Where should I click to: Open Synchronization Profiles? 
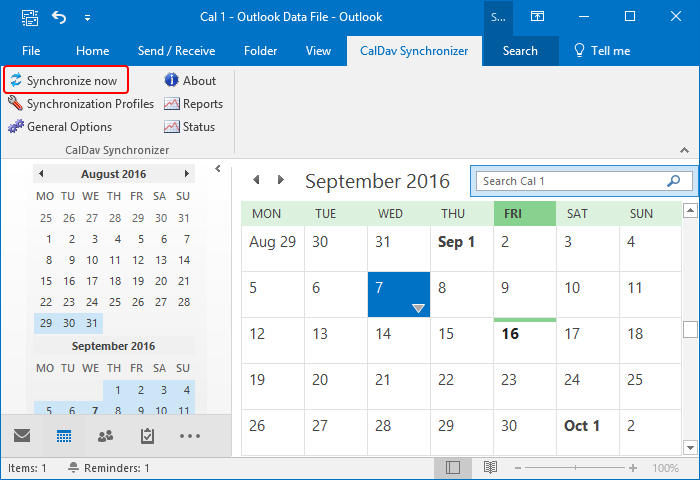tap(81, 104)
